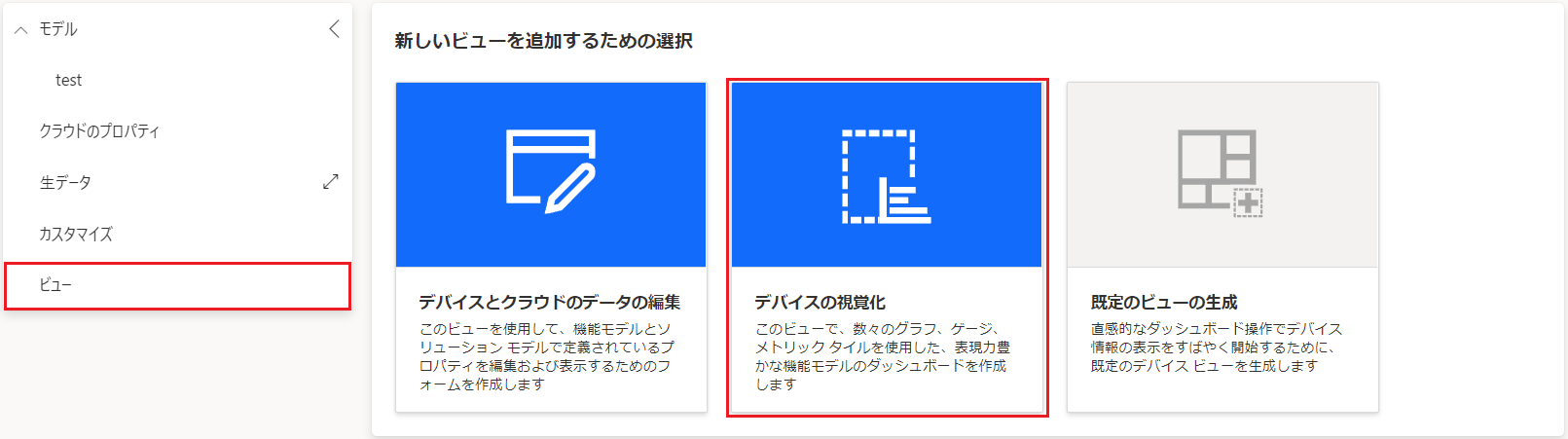Viewport: 1568px width, 439px height.
Task: Click description of 既定のビューの生成 card
Action: coord(1217,348)
